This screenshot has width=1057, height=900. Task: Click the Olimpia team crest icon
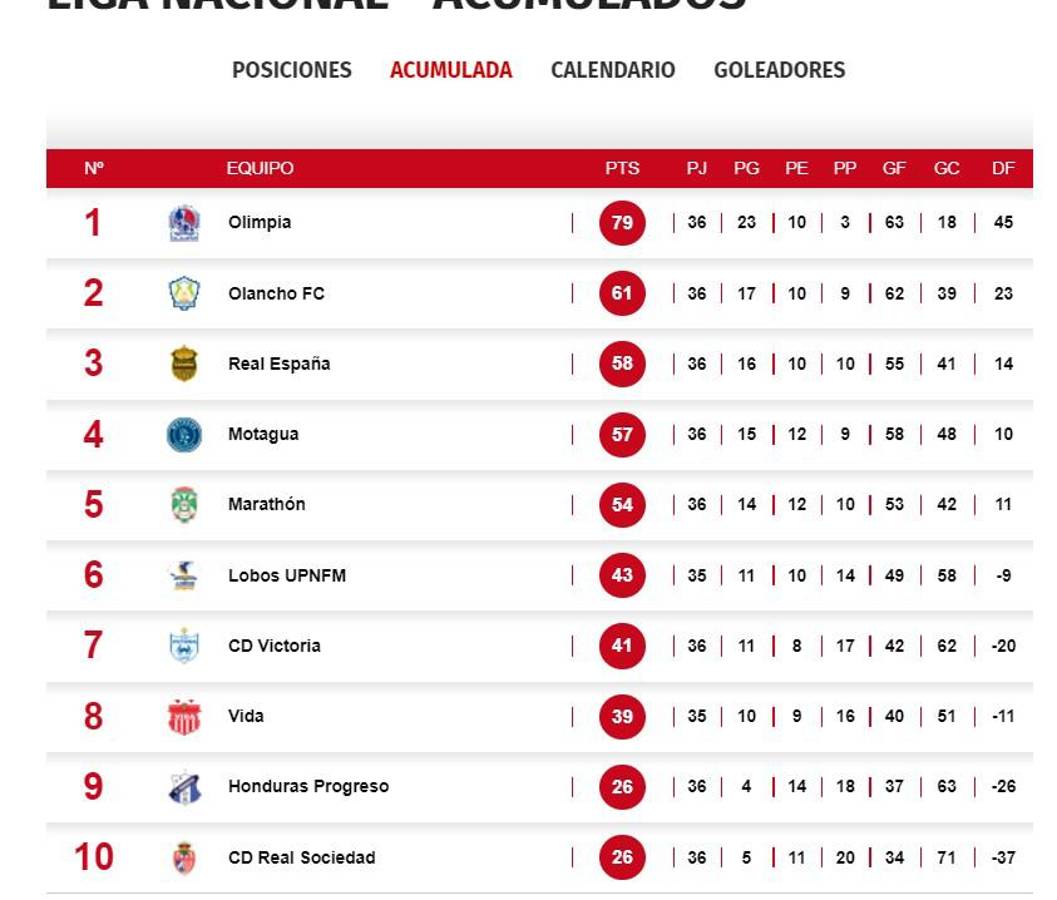tap(184, 223)
